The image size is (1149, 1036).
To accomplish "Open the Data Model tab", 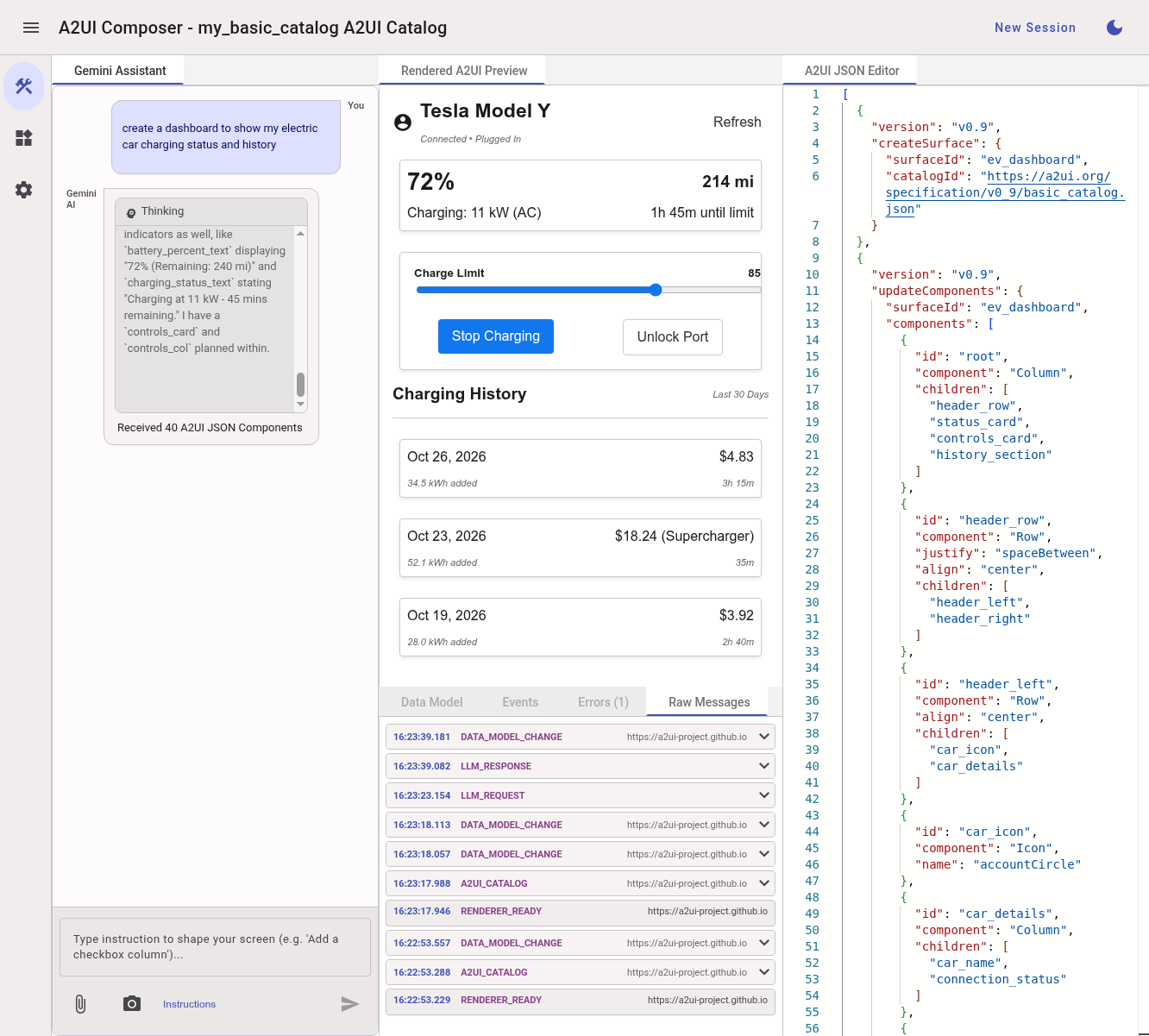I will coord(432,702).
